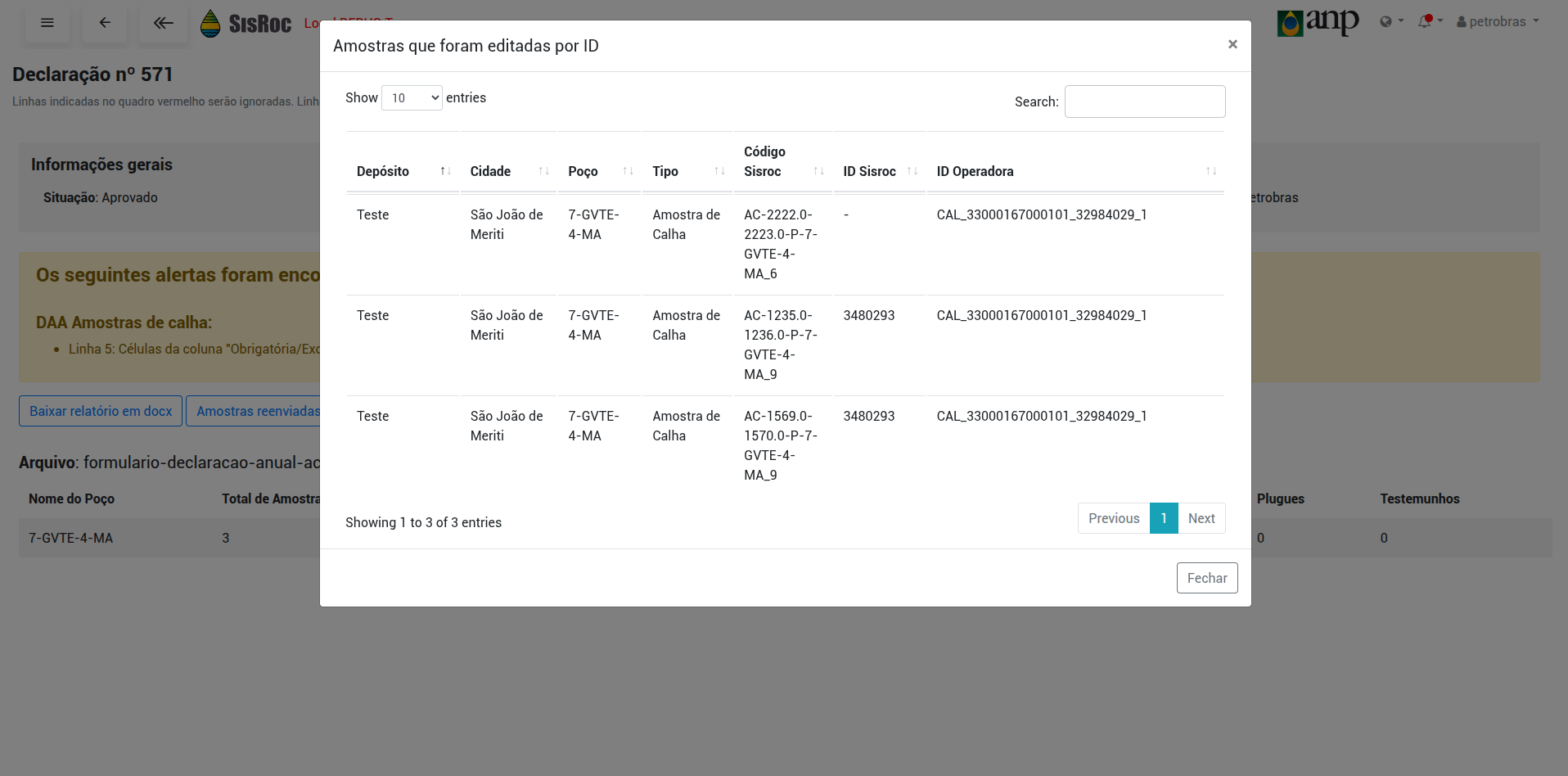
Task: Click the hamburger menu icon
Action: [x=47, y=23]
